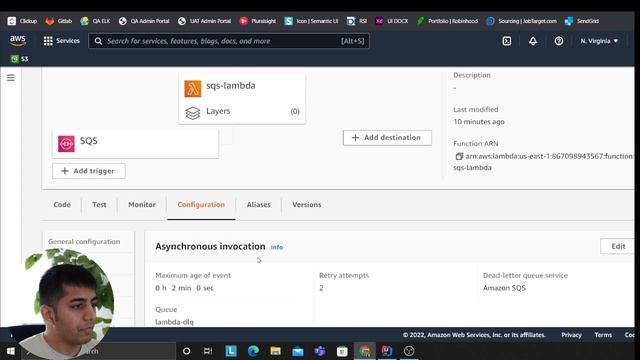Screen dimensions: 640x360
Task: Open the Pluralsight bookmark
Action: point(258,21)
